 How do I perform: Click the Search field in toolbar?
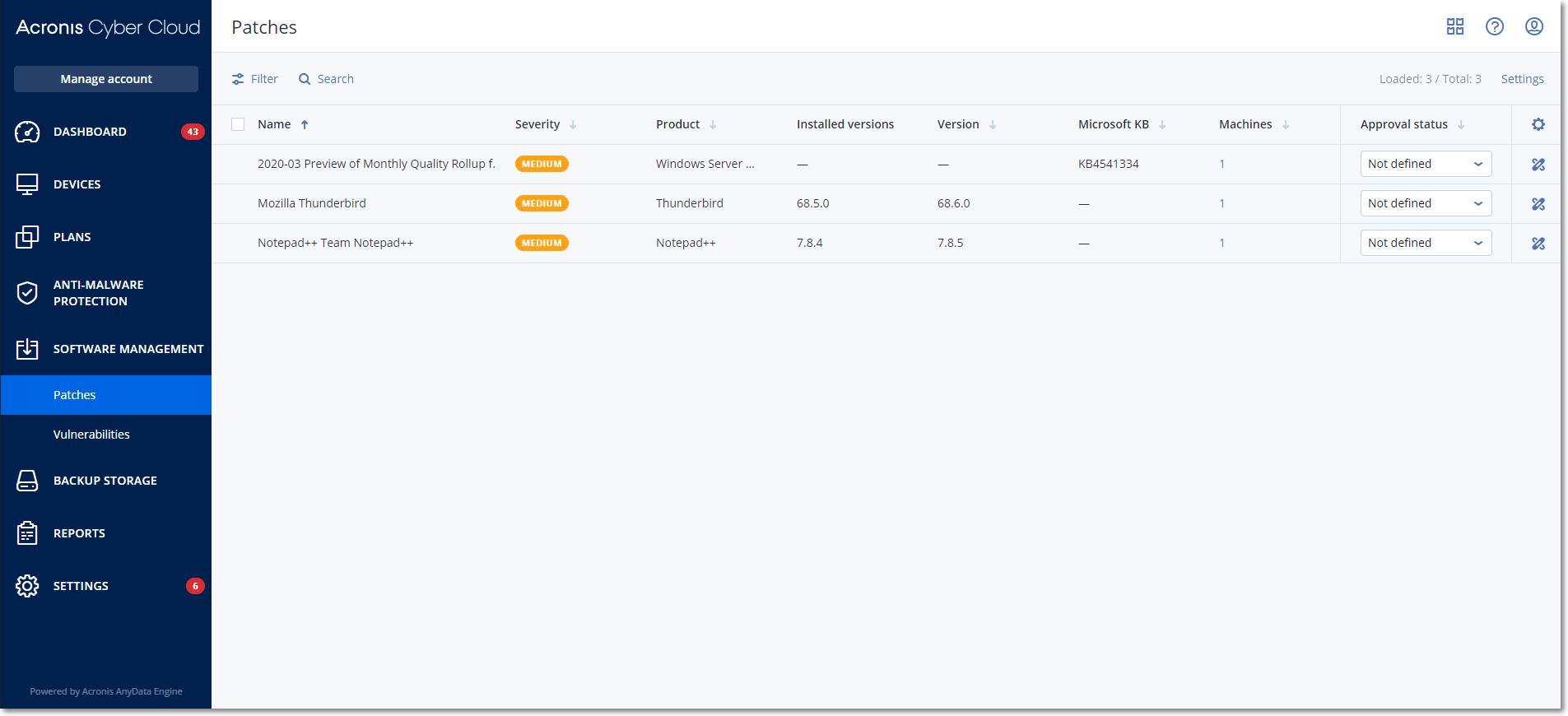point(326,79)
